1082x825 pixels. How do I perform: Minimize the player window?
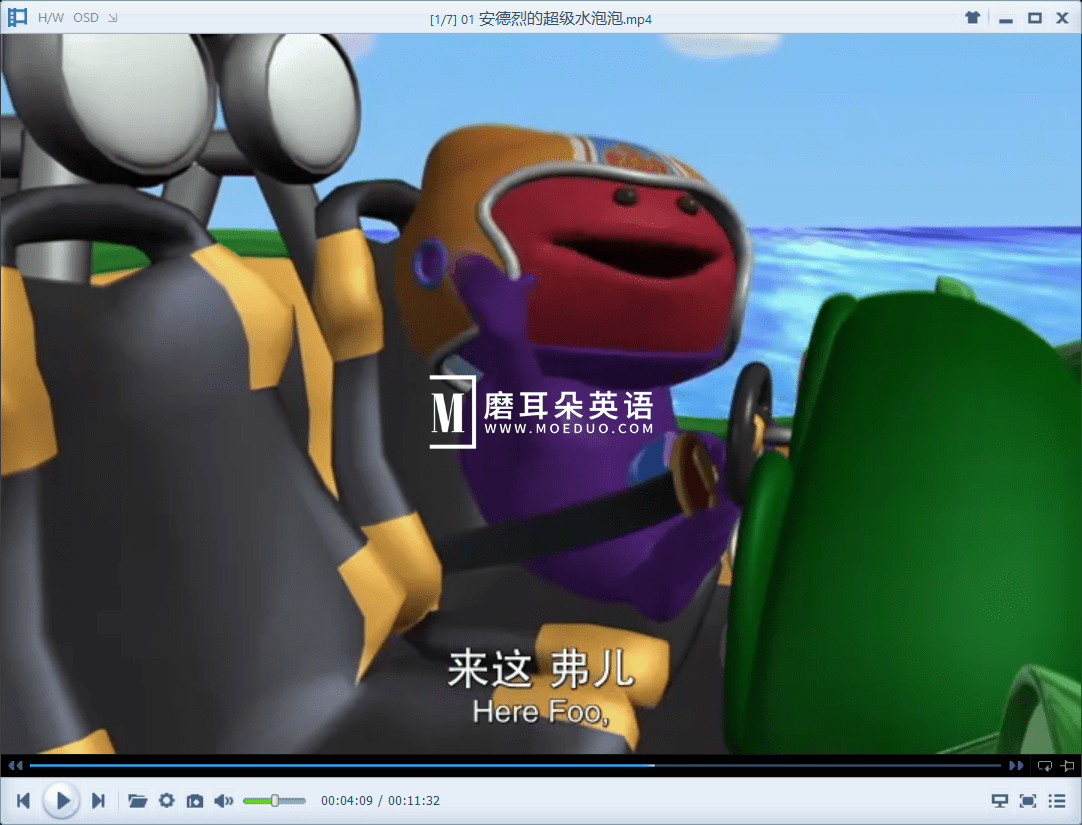1005,19
